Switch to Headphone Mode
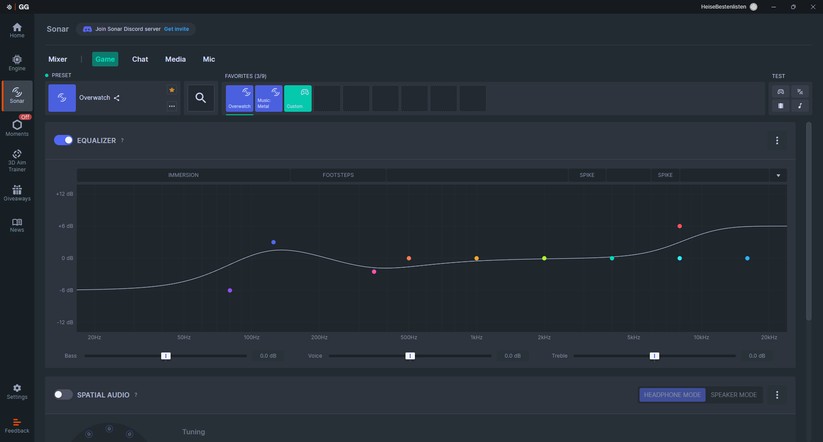 [672, 395]
